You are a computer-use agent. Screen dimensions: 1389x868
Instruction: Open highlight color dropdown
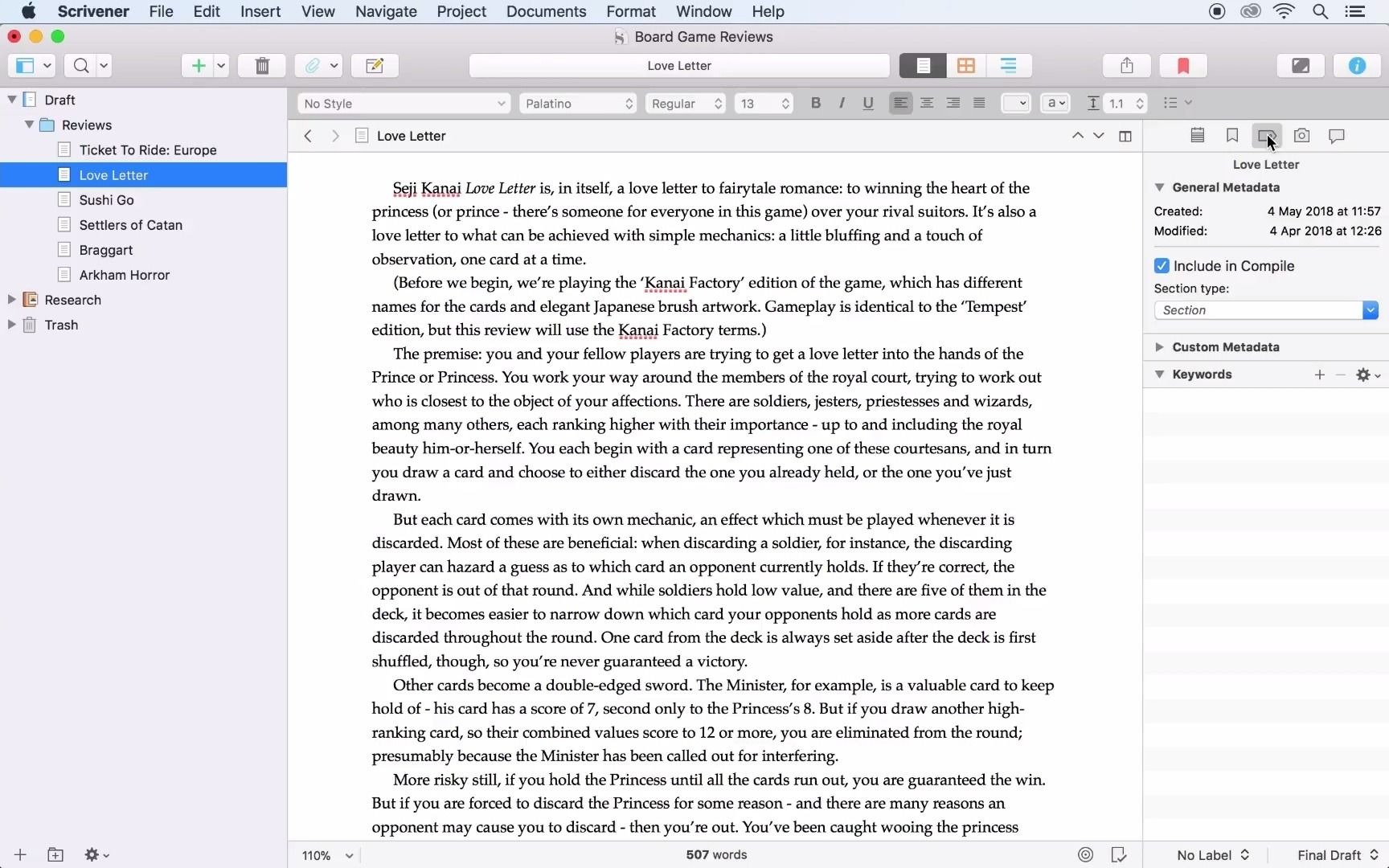[x=1055, y=103]
